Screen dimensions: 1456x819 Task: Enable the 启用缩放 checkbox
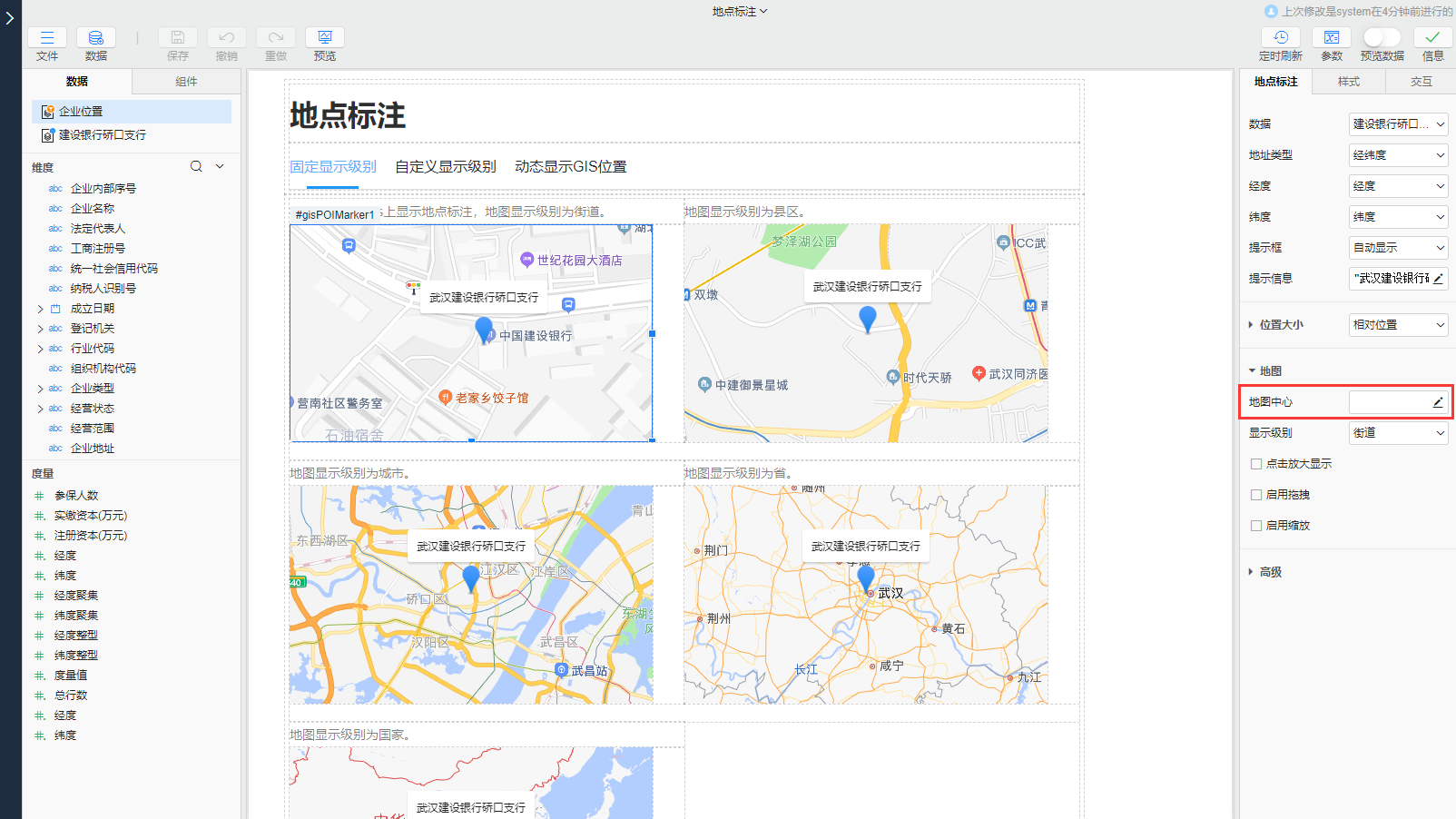[1255, 525]
